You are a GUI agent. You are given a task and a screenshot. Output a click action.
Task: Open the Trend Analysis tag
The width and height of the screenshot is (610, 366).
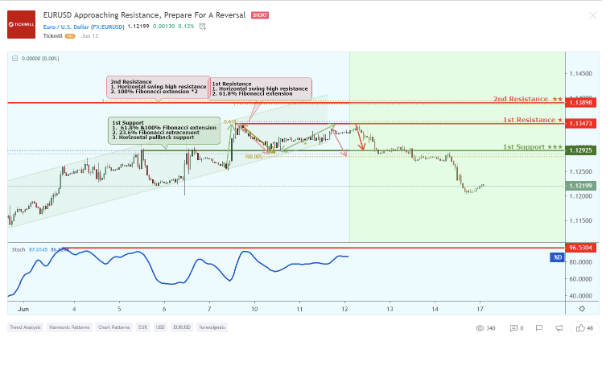click(25, 327)
